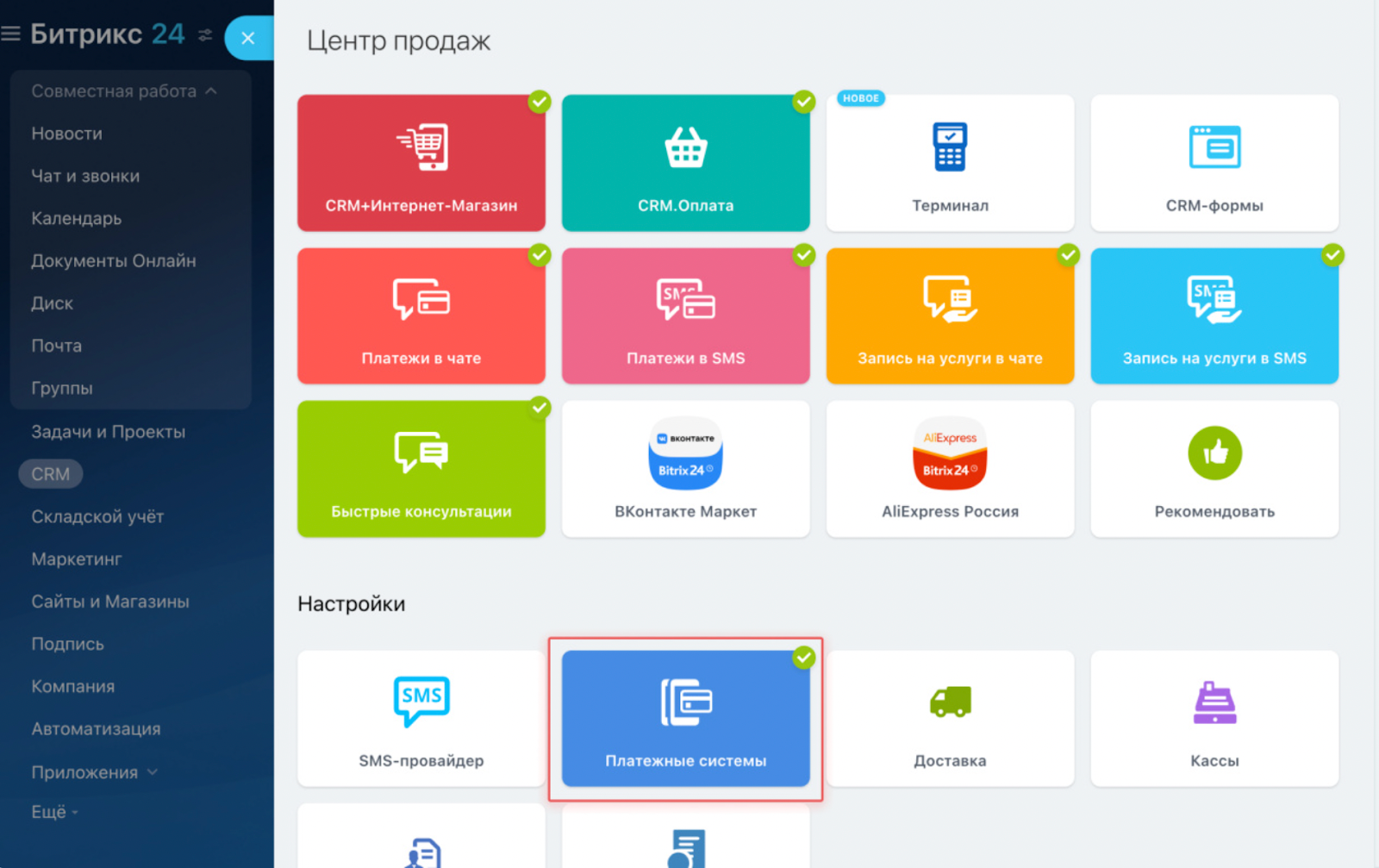
Task: Click the Быстрые консультации tile label
Action: [x=421, y=511]
